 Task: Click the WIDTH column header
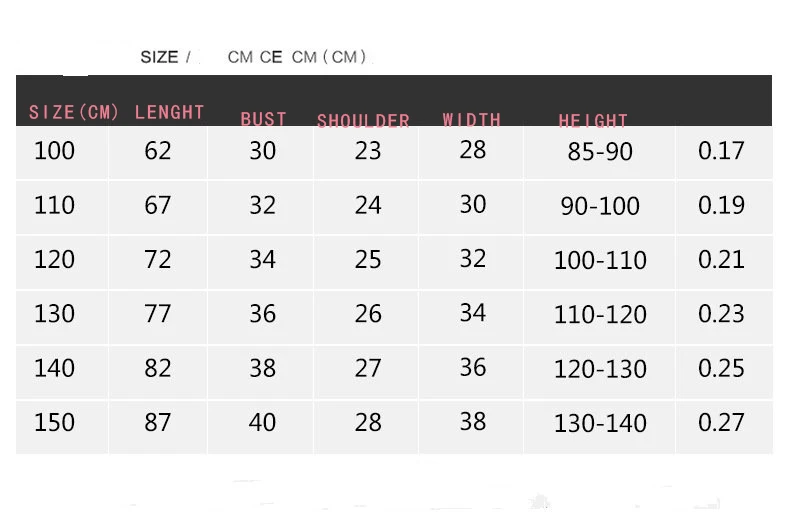pyautogui.click(x=472, y=119)
